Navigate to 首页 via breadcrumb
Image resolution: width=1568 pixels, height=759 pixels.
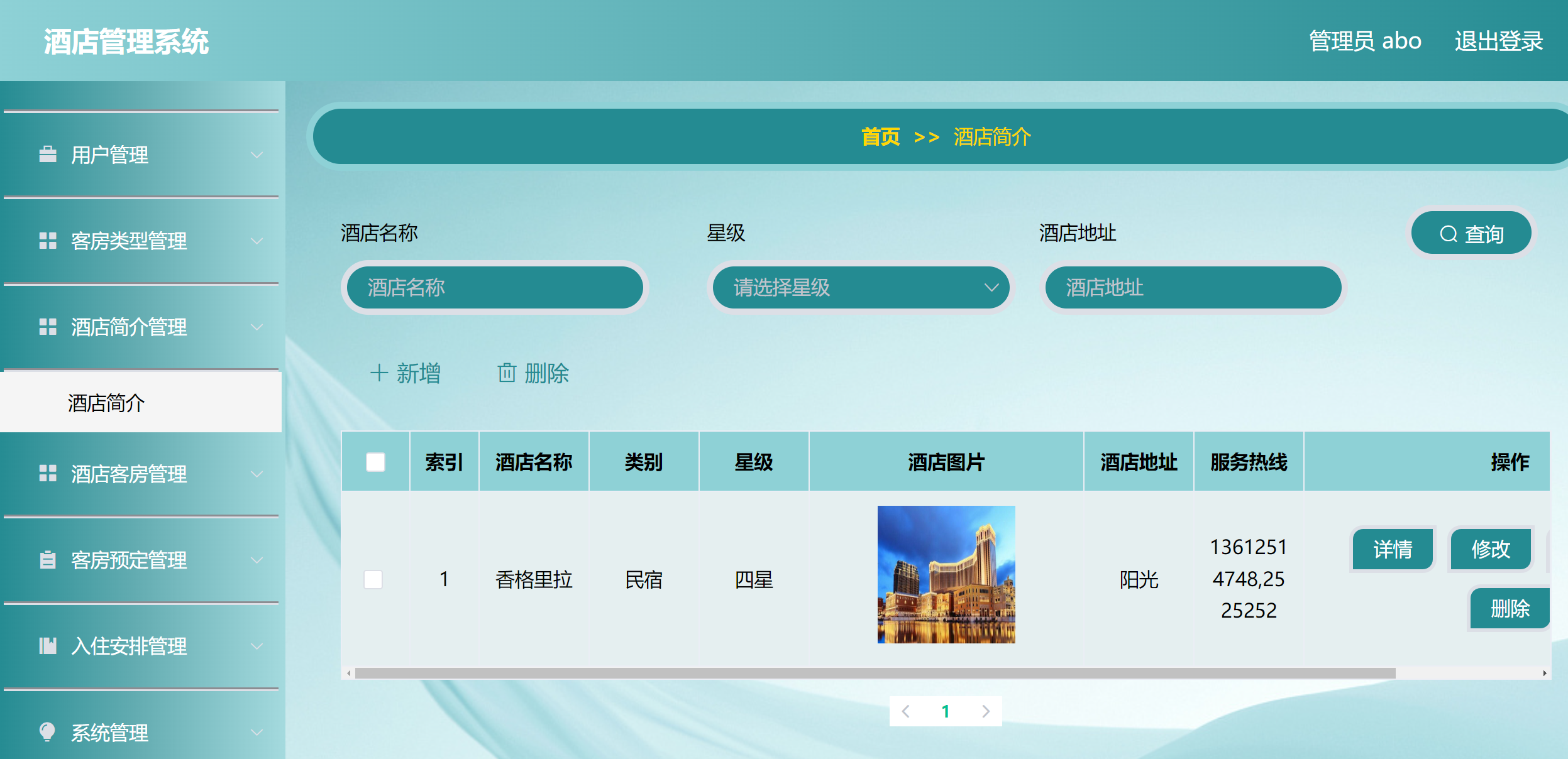879,136
